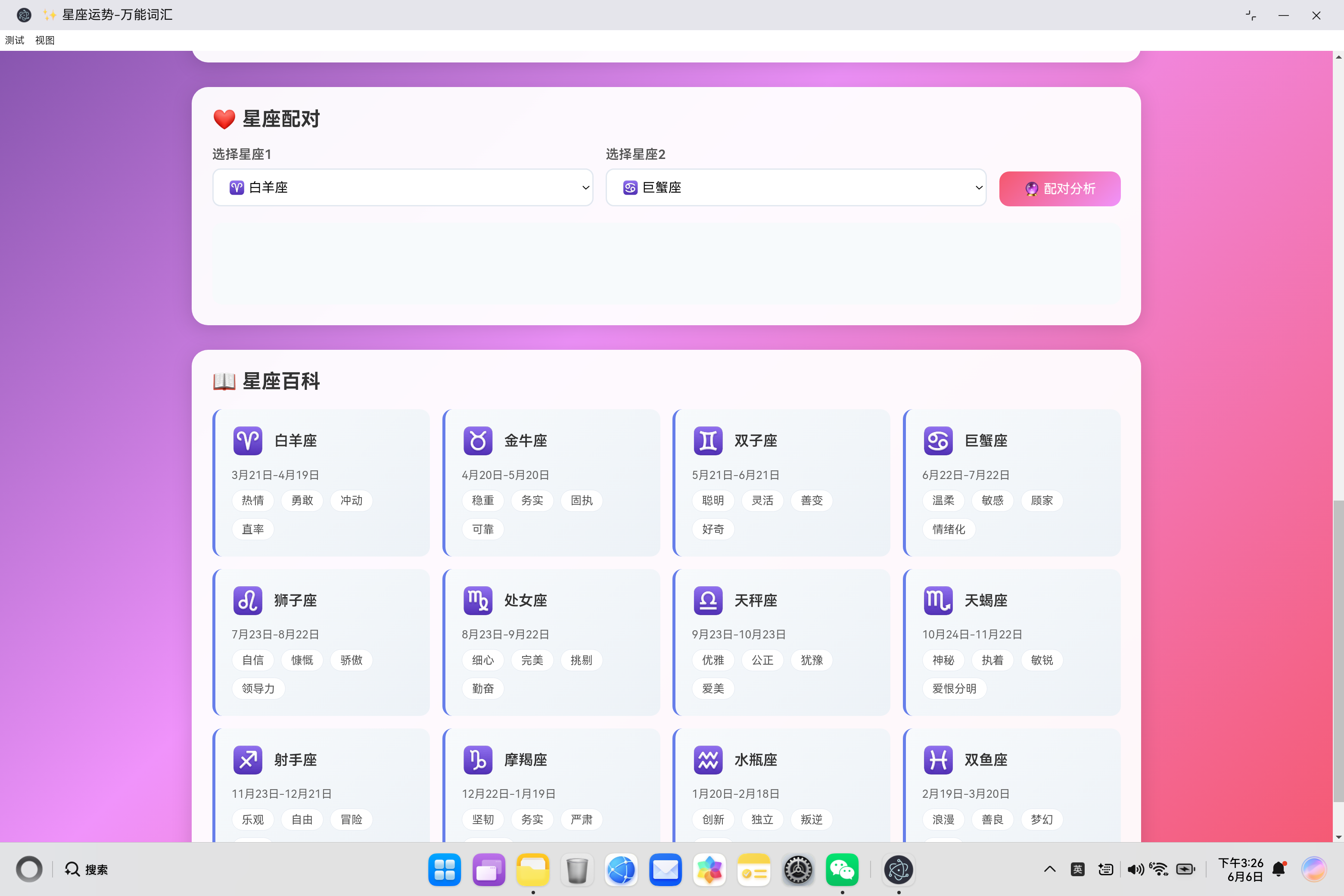The width and height of the screenshot is (1344, 896).
Task: Open the purple multitasking windows icon in dock
Action: click(x=488, y=870)
